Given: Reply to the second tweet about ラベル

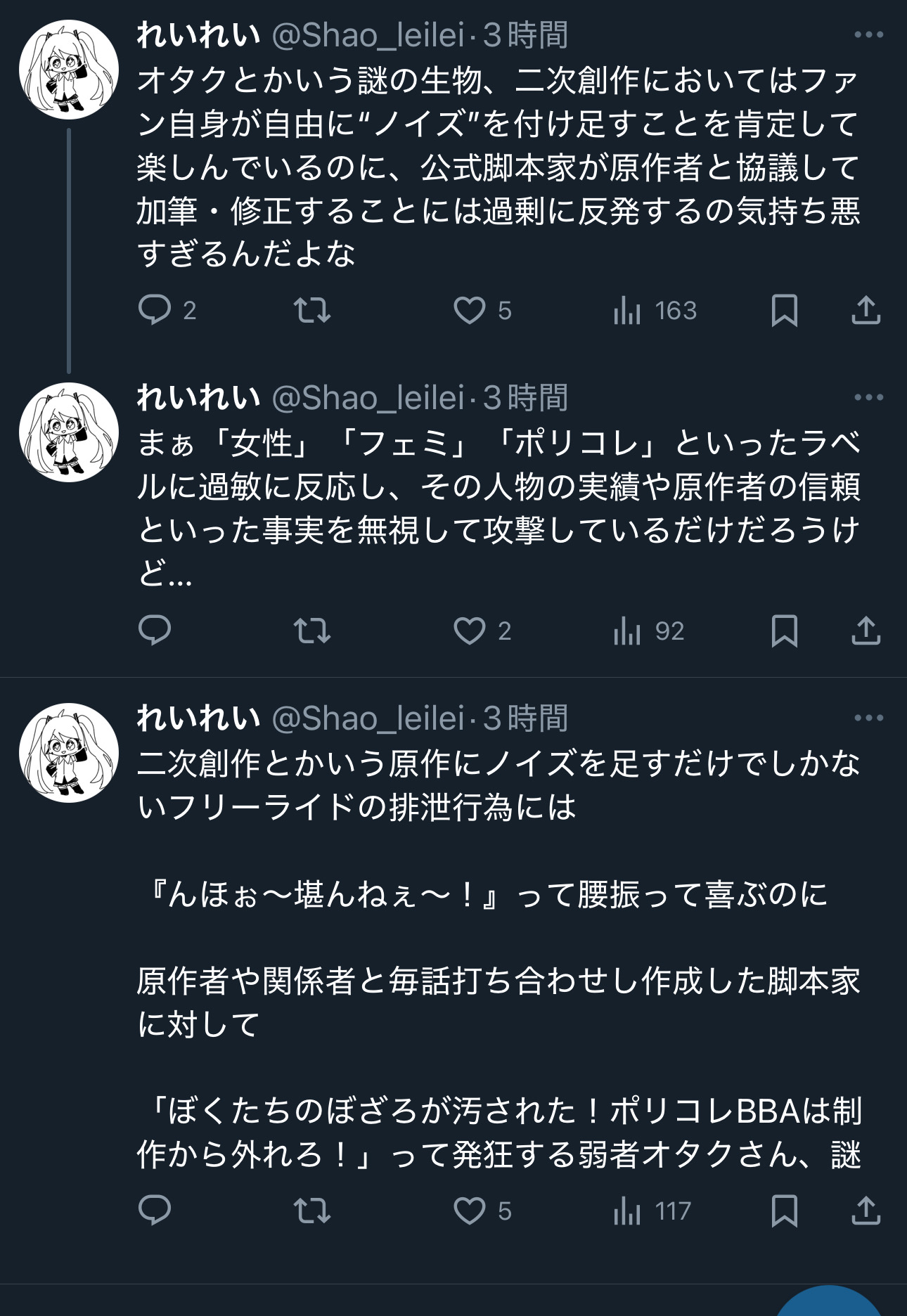Looking at the screenshot, I should (155, 631).
